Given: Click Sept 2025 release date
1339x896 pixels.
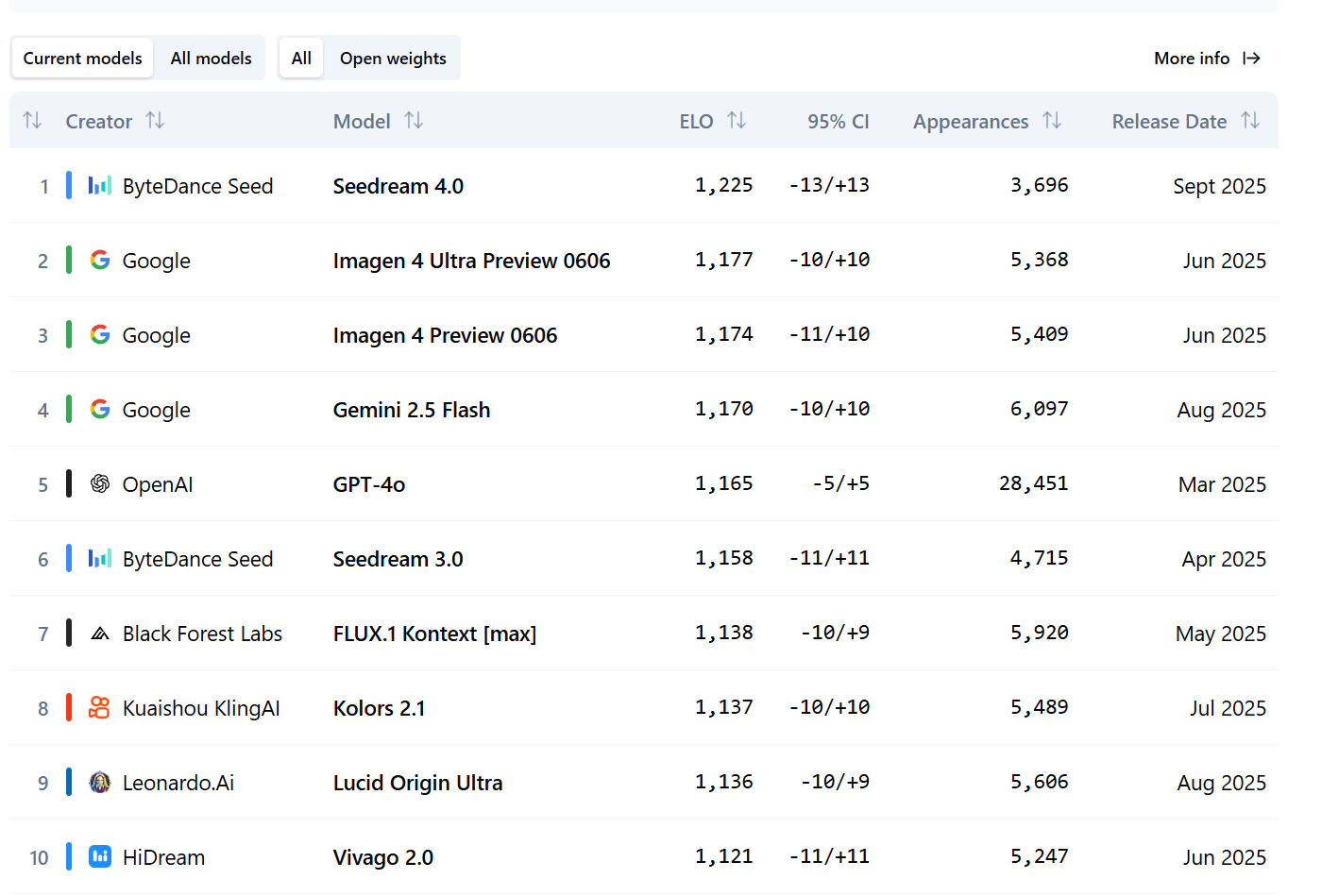Looking at the screenshot, I should click(1219, 186).
